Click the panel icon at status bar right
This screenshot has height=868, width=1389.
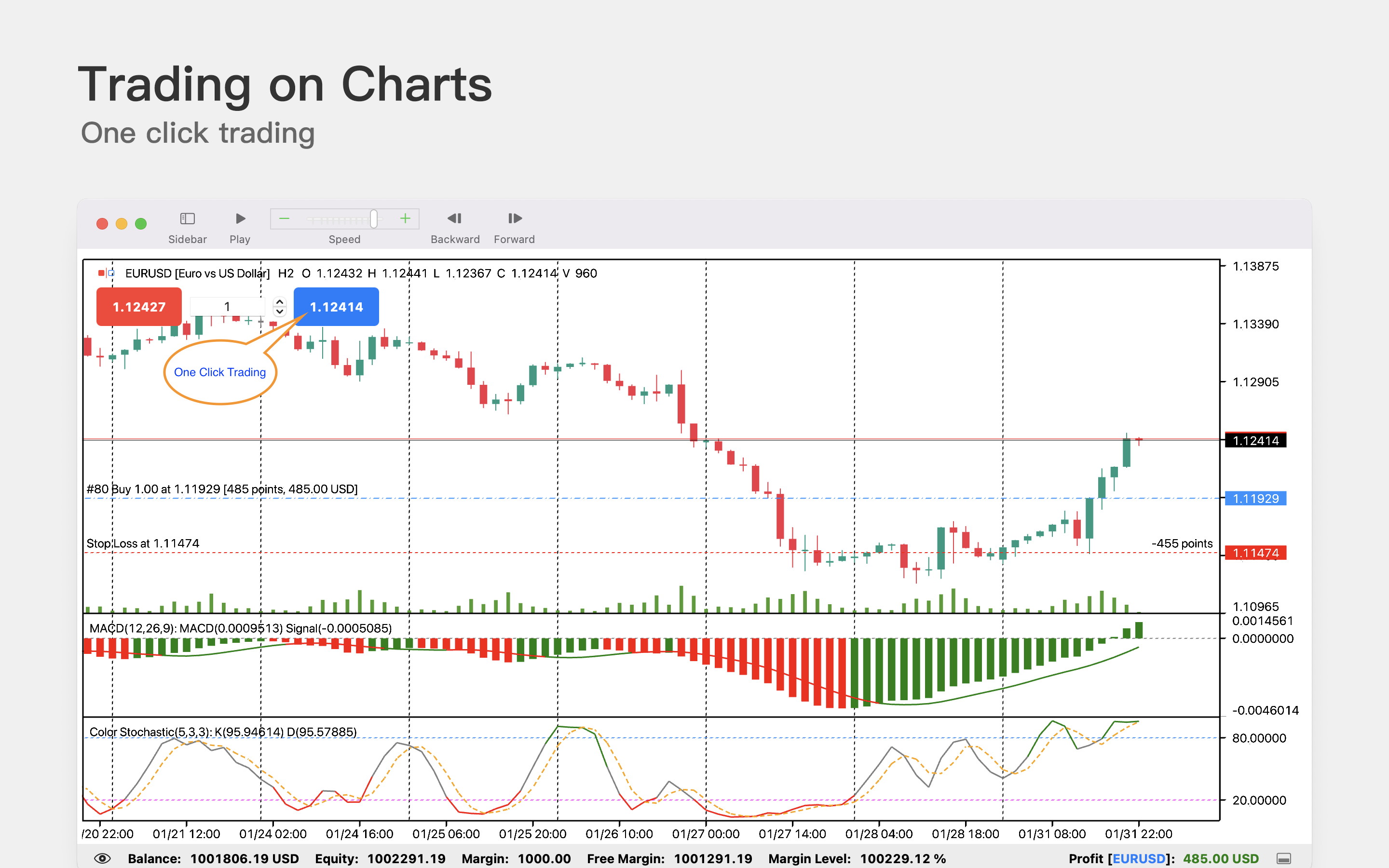pos(1284,859)
